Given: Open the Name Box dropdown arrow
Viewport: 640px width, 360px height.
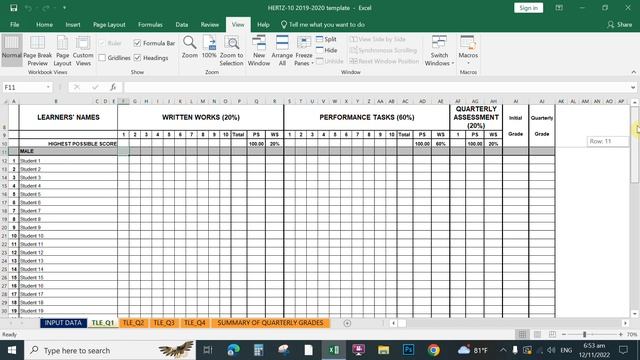Looking at the screenshot, I should coord(48,87).
